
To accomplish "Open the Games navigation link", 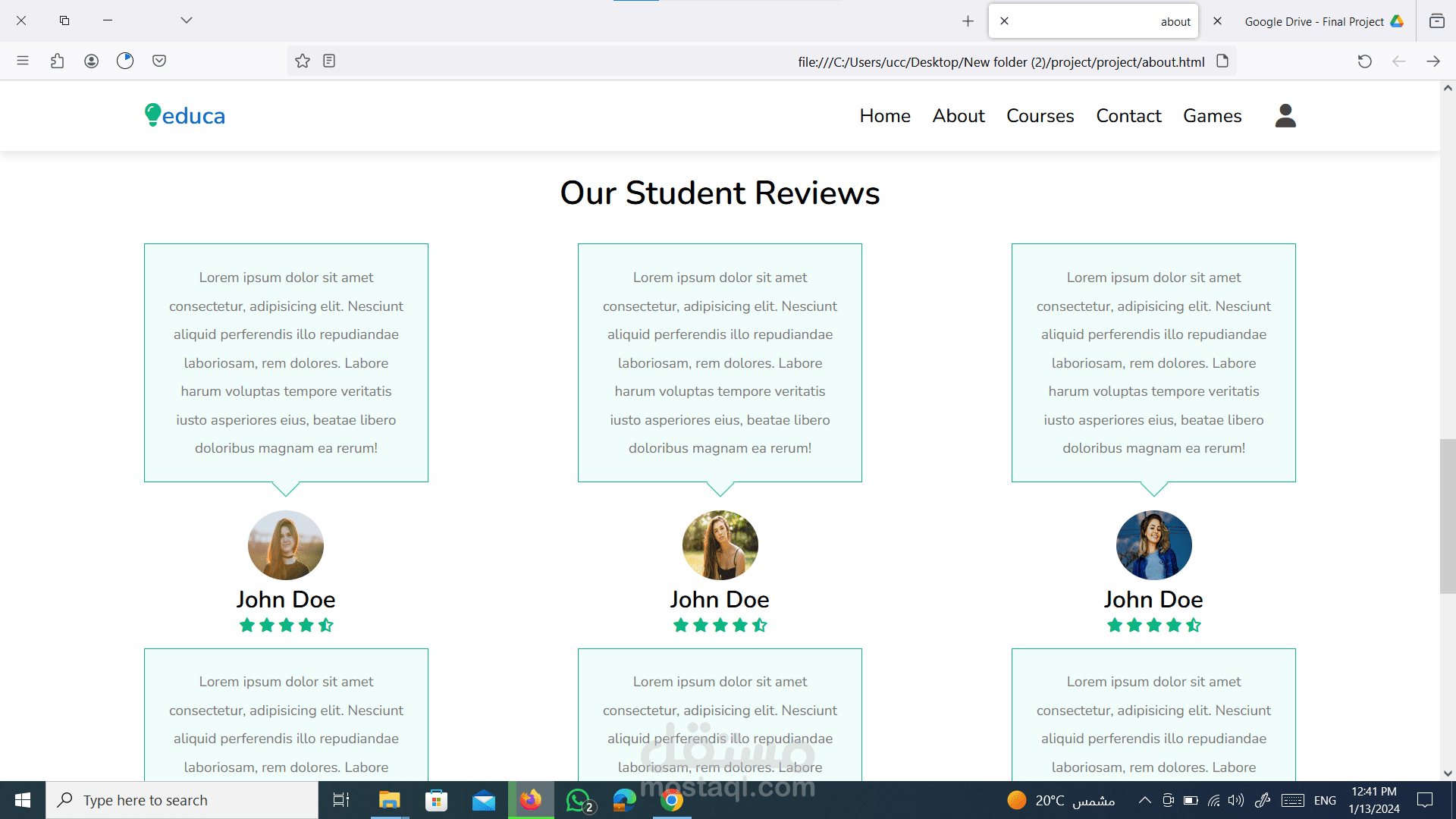I will point(1212,115).
